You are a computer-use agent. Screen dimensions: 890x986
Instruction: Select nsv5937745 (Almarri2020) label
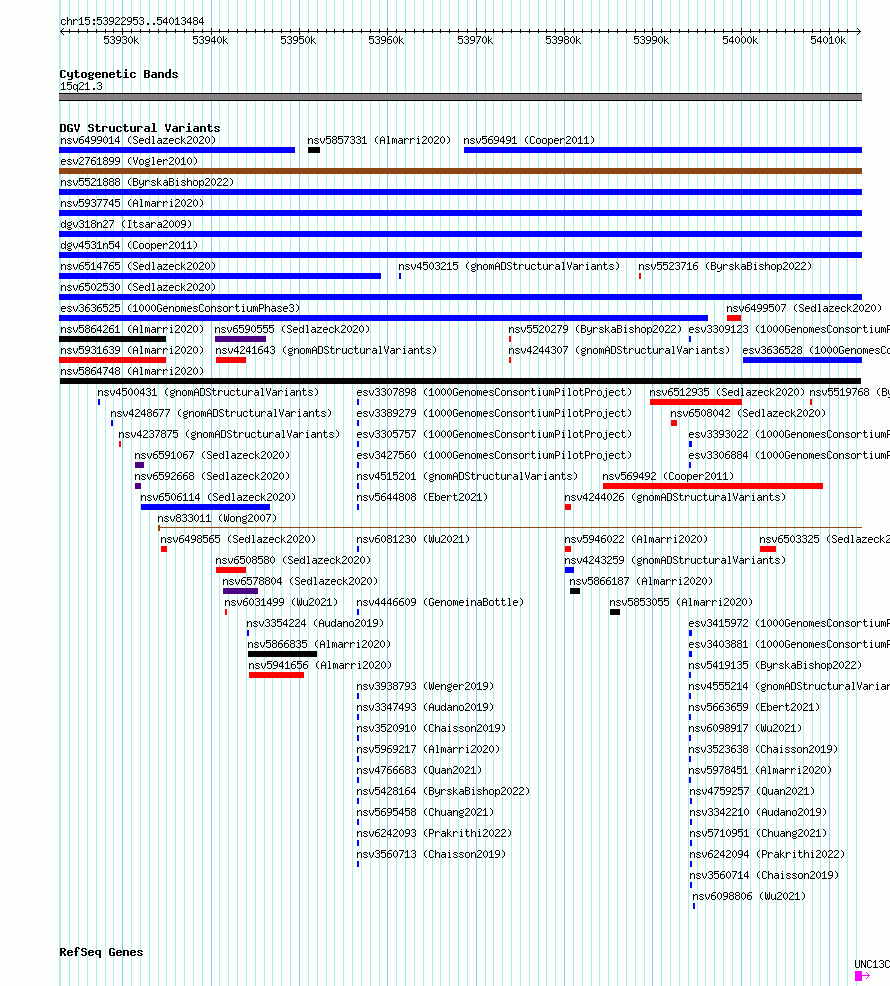[x=132, y=203]
